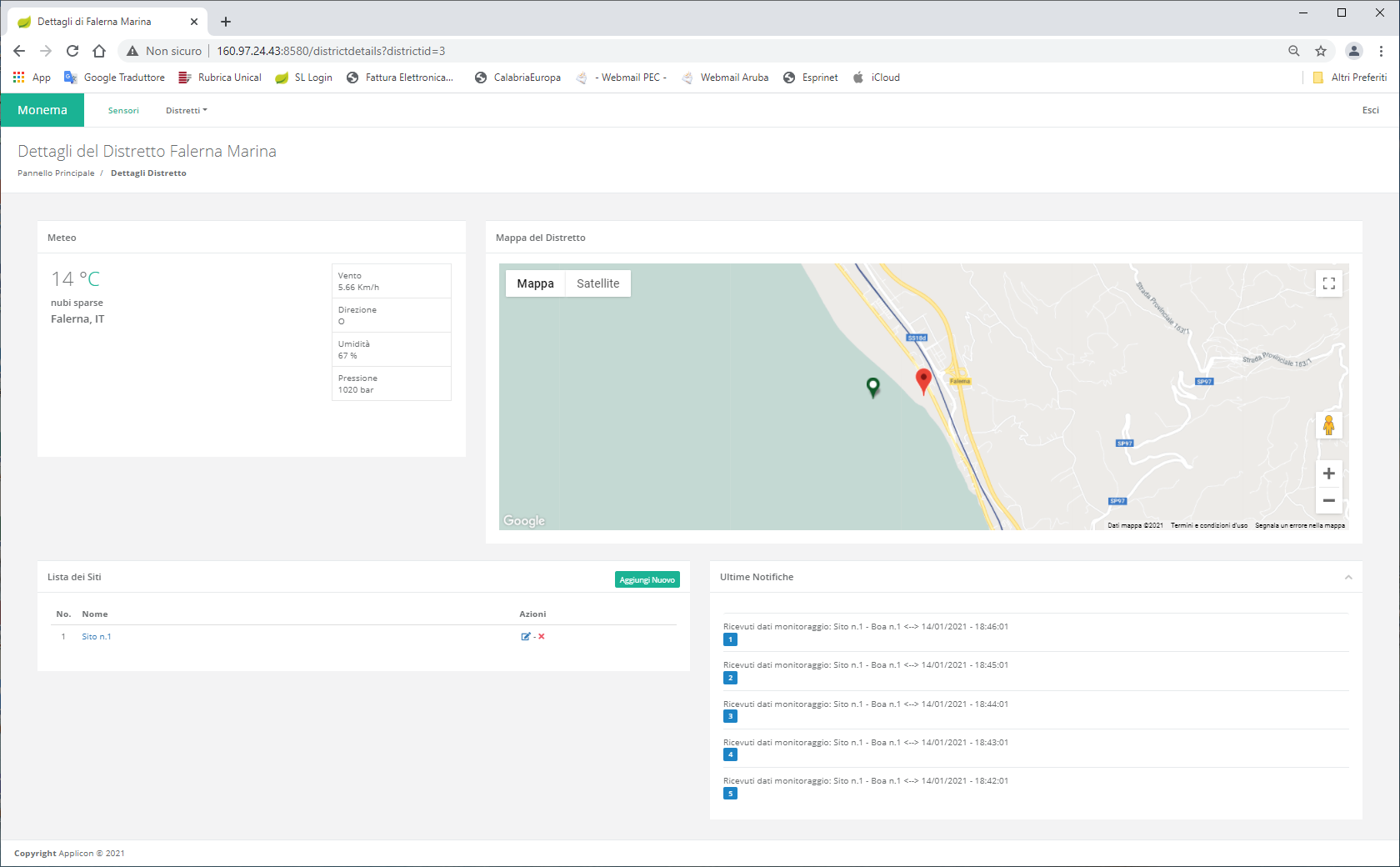Click the red location marker on map
This screenshot has width=1400, height=867.
coord(923,379)
